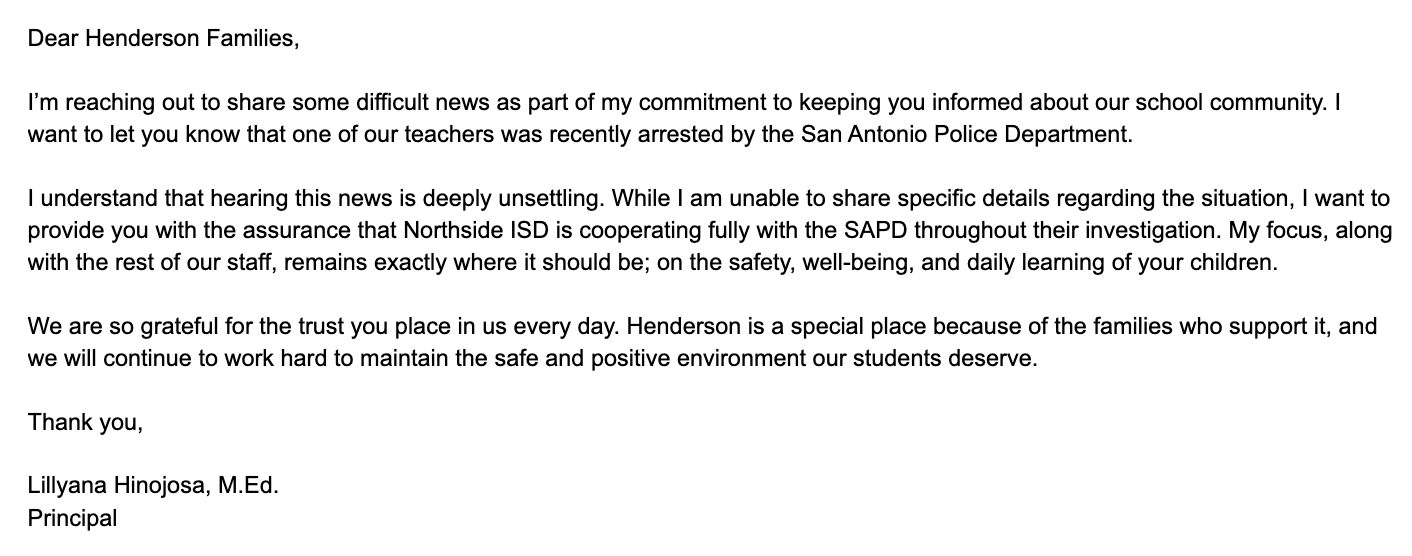
Task: Click the "Dear Henderson Families" greeting
Action: (163, 39)
